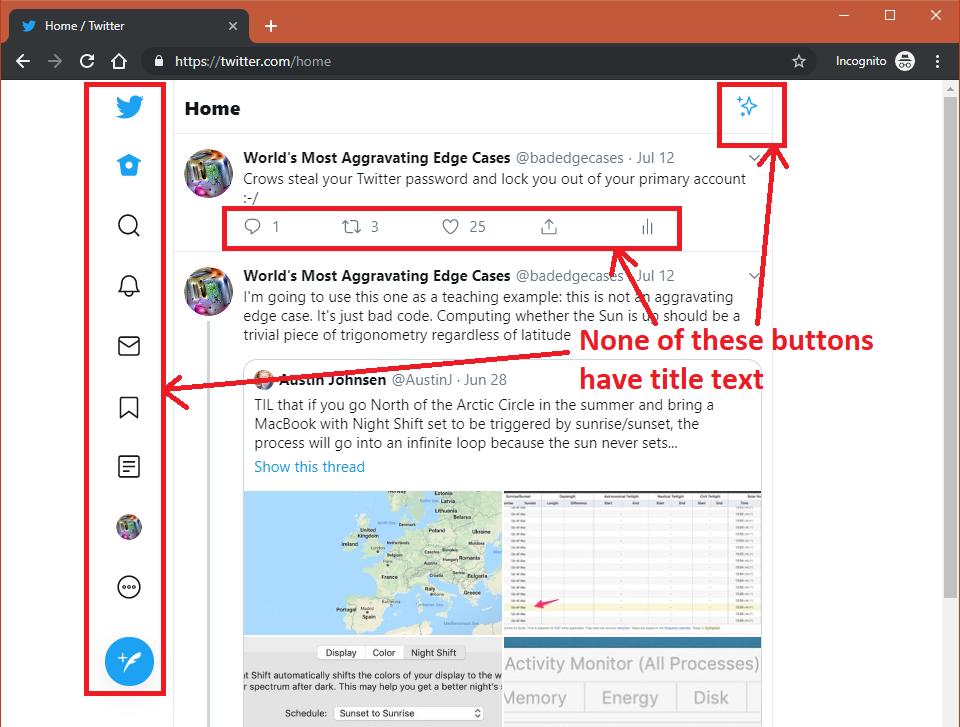Screen dimensions: 960x727
Task: Click Jul 12 date on first tweet
Action: pos(655,158)
